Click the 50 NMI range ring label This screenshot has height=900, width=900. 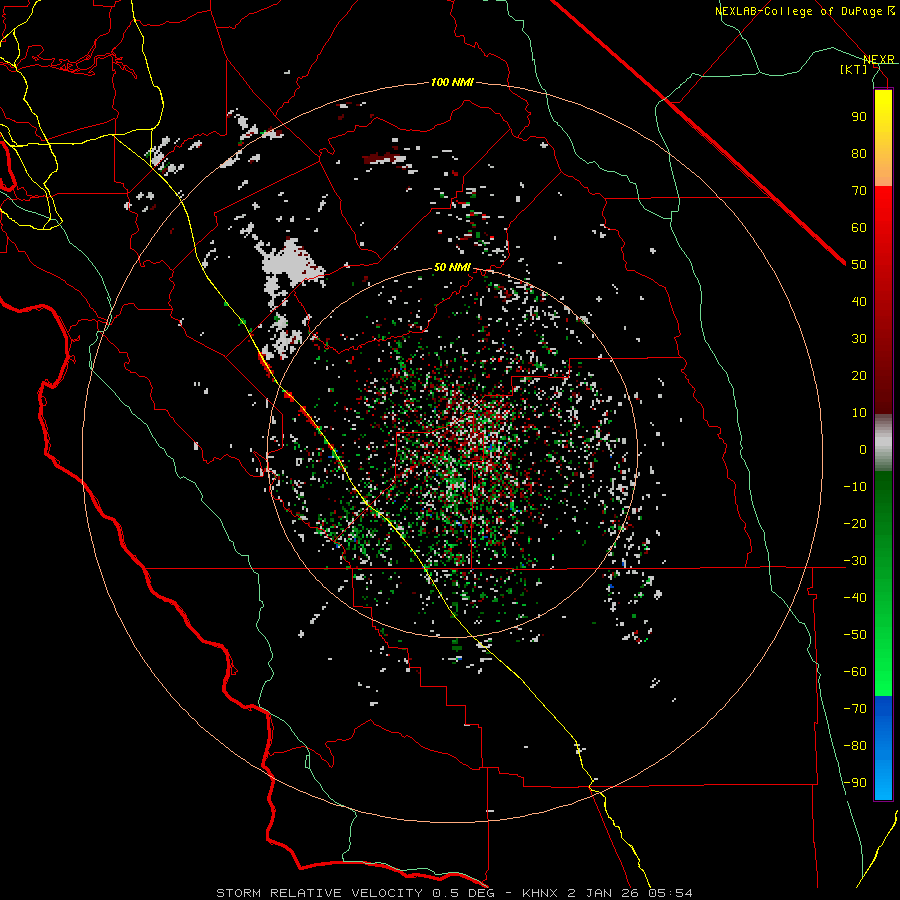pos(452,267)
